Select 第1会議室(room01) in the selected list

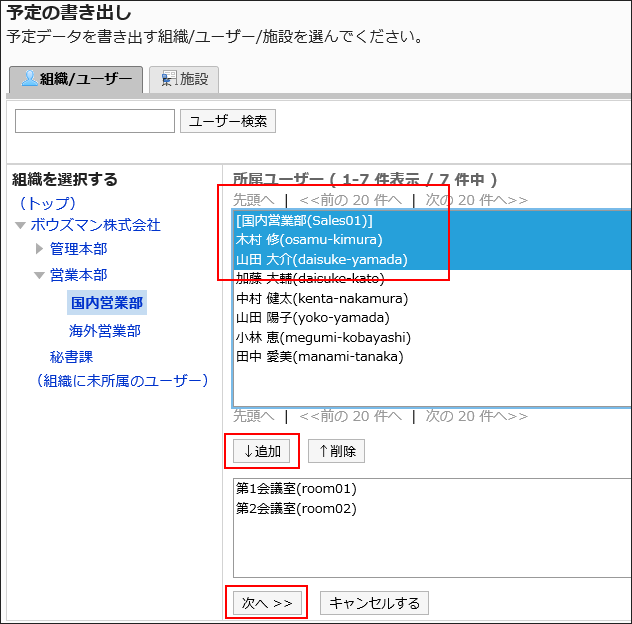tap(432, 489)
